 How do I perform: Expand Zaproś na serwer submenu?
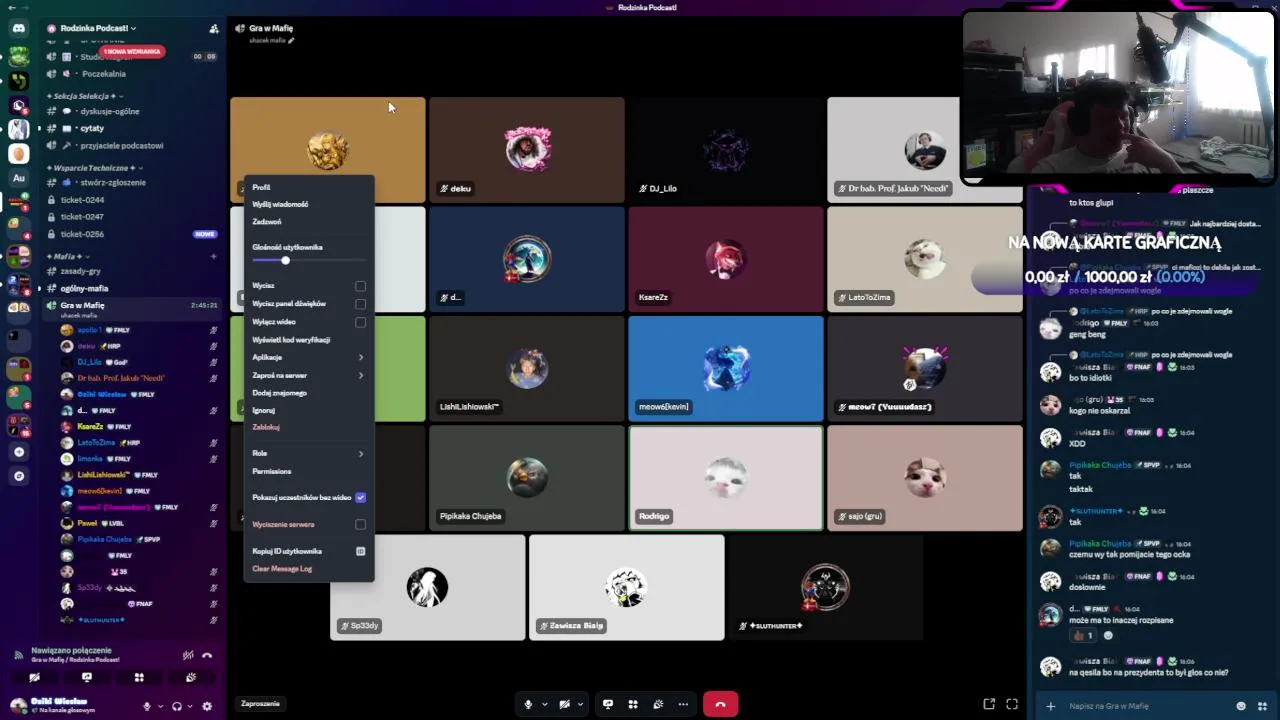click(x=308, y=375)
